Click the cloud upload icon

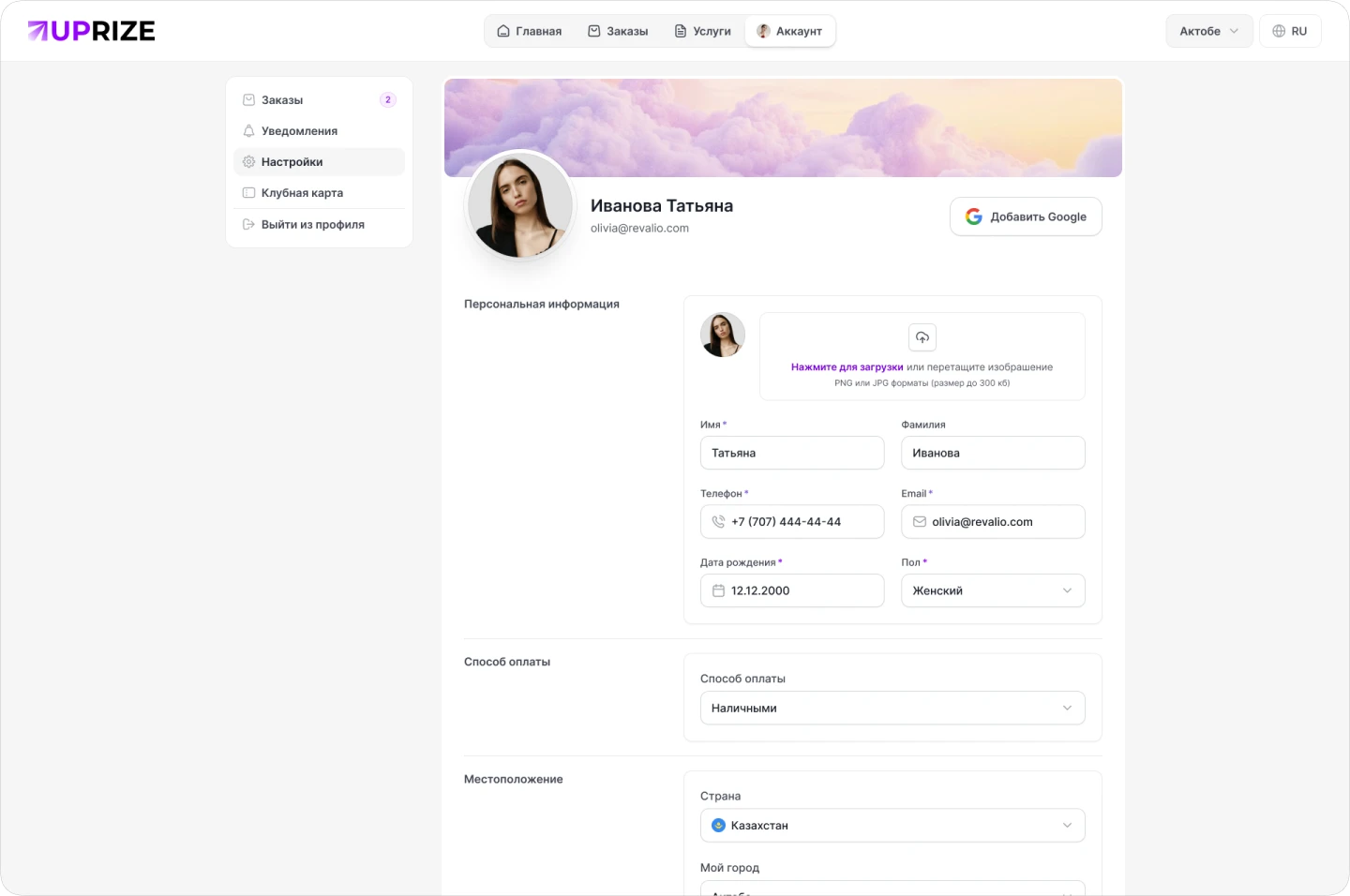(922, 337)
